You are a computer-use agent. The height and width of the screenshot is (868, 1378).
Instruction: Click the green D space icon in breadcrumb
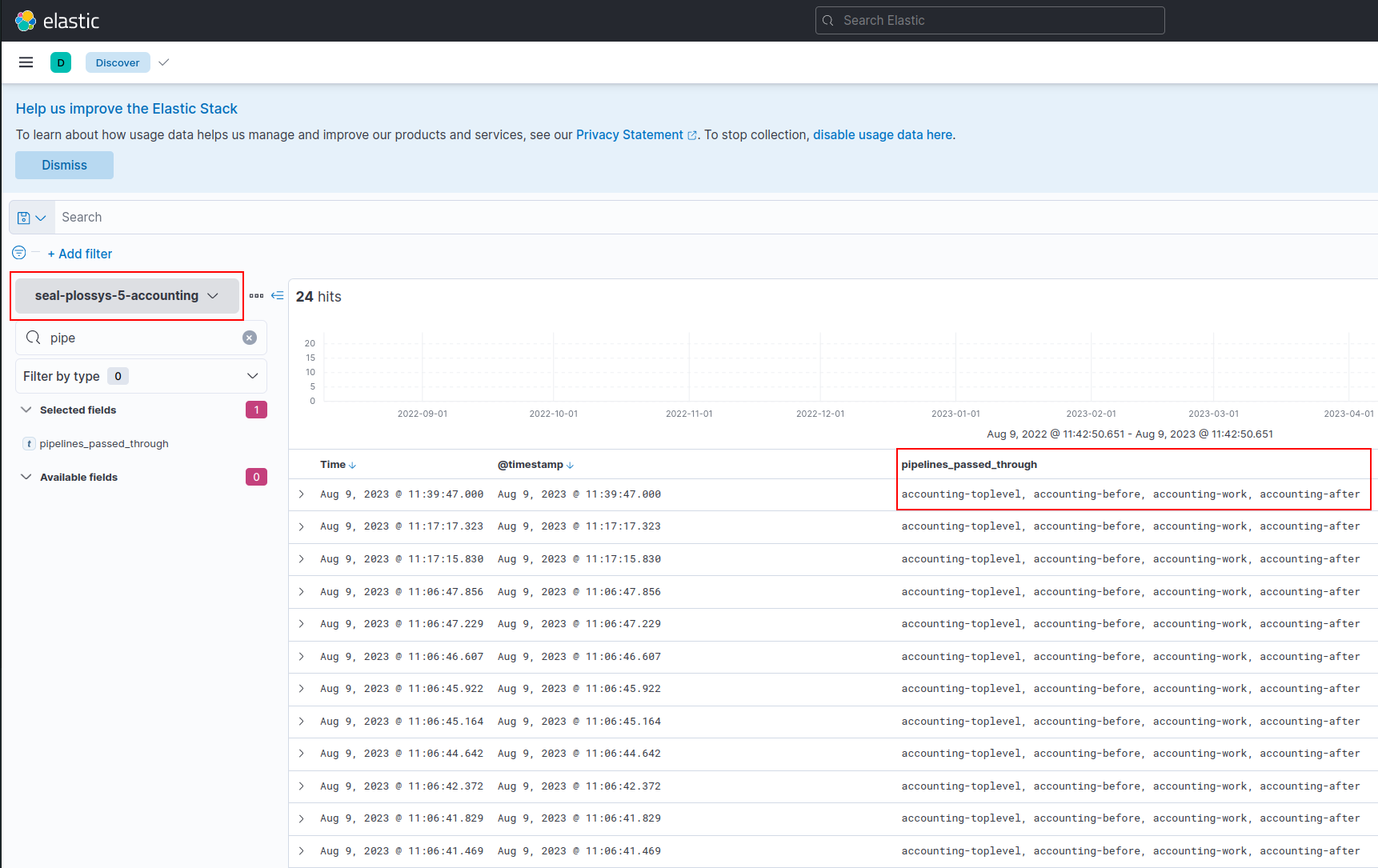click(61, 62)
